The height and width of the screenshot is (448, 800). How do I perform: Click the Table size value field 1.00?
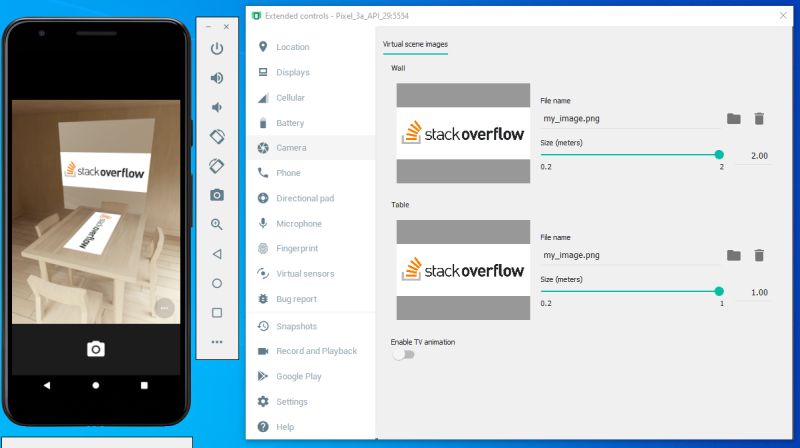tap(754, 292)
